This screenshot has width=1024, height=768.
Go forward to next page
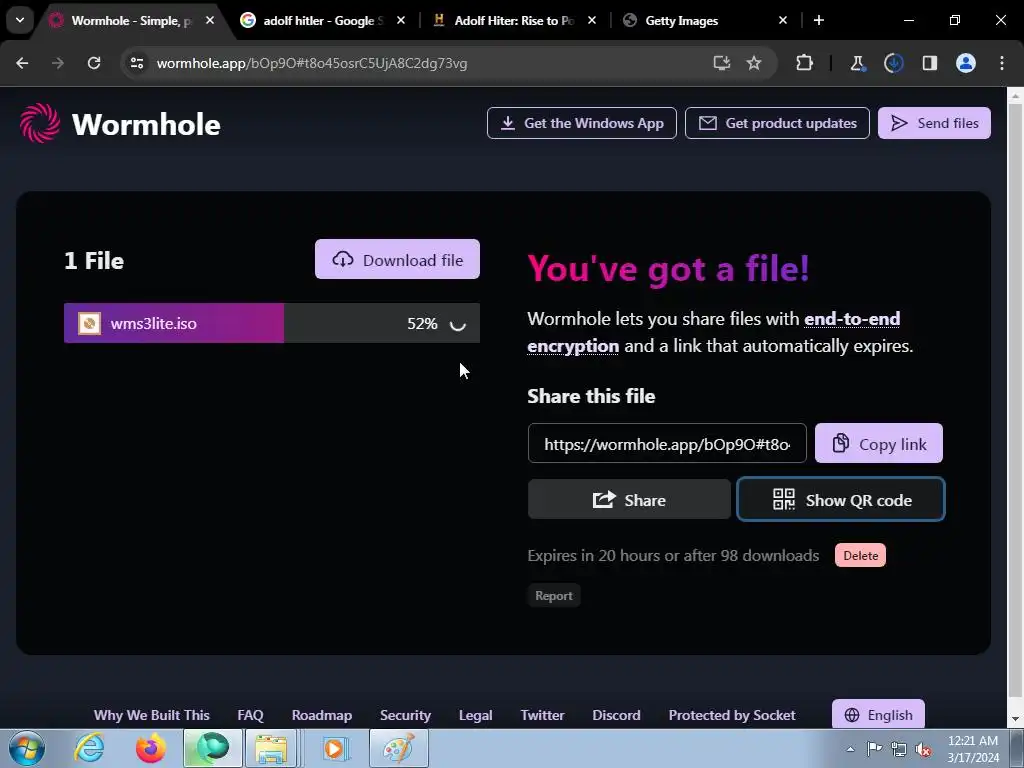(58, 63)
